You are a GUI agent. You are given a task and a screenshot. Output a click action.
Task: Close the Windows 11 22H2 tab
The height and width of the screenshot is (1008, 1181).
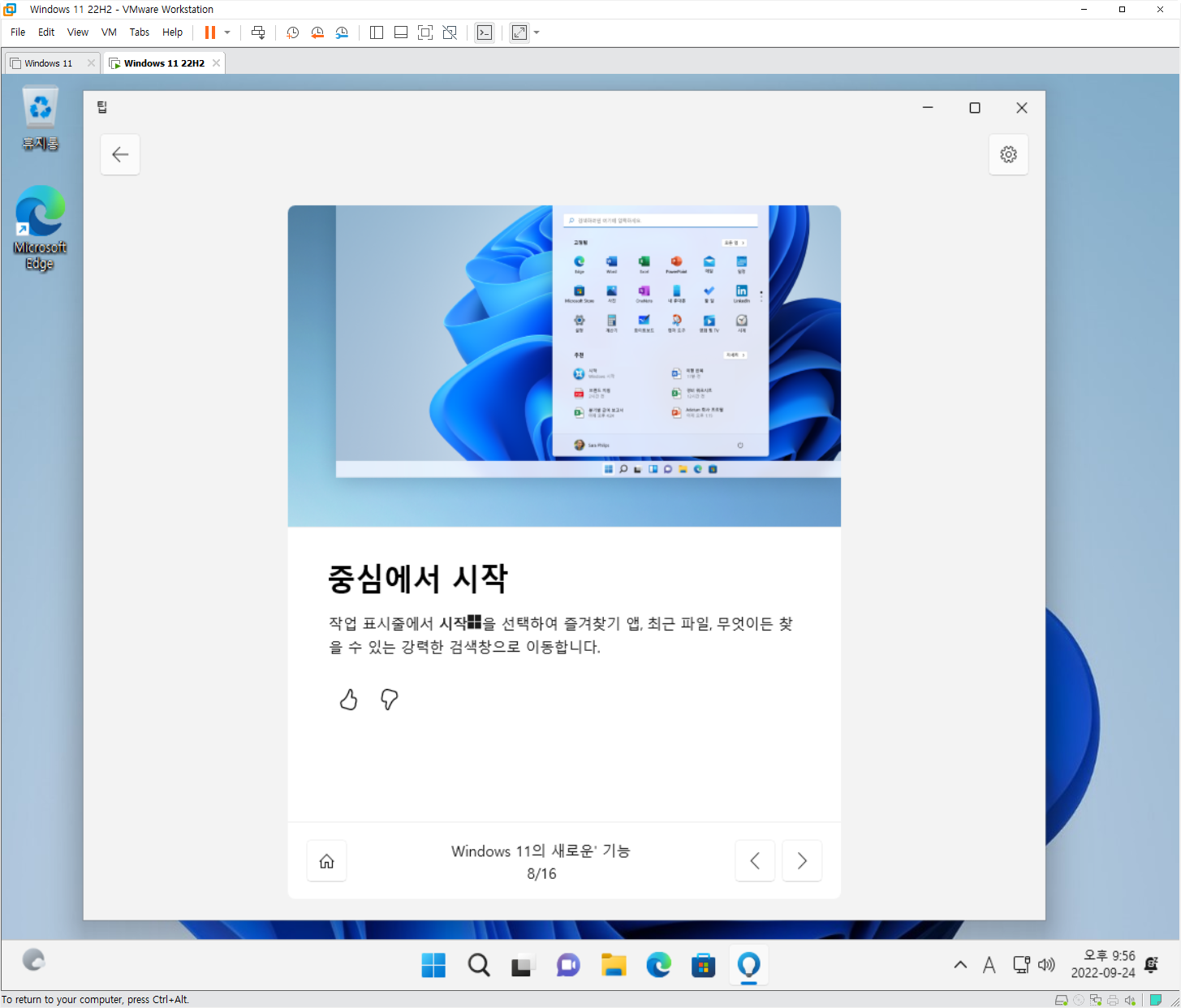tap(216, 63)
